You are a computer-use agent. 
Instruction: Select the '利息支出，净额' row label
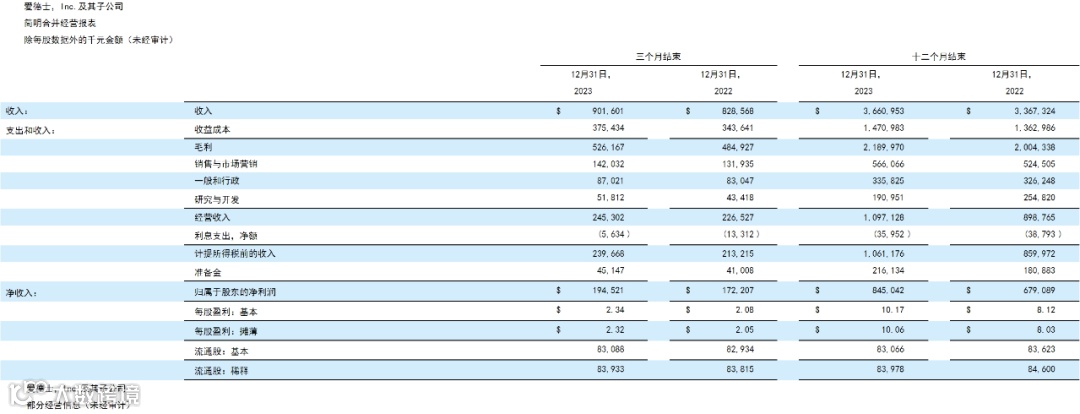(x=227, y=236)
